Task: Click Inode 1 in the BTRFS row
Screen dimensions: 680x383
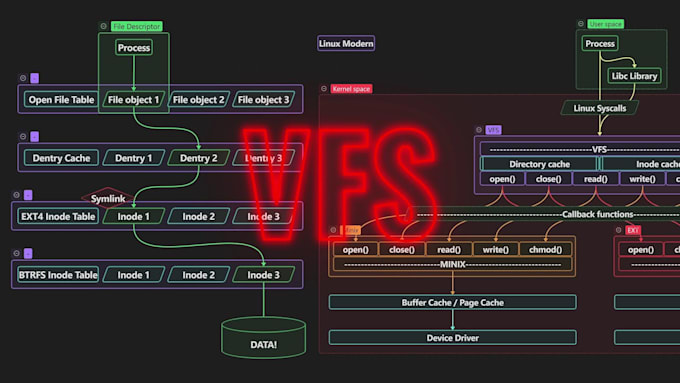Action: (134, 275)
